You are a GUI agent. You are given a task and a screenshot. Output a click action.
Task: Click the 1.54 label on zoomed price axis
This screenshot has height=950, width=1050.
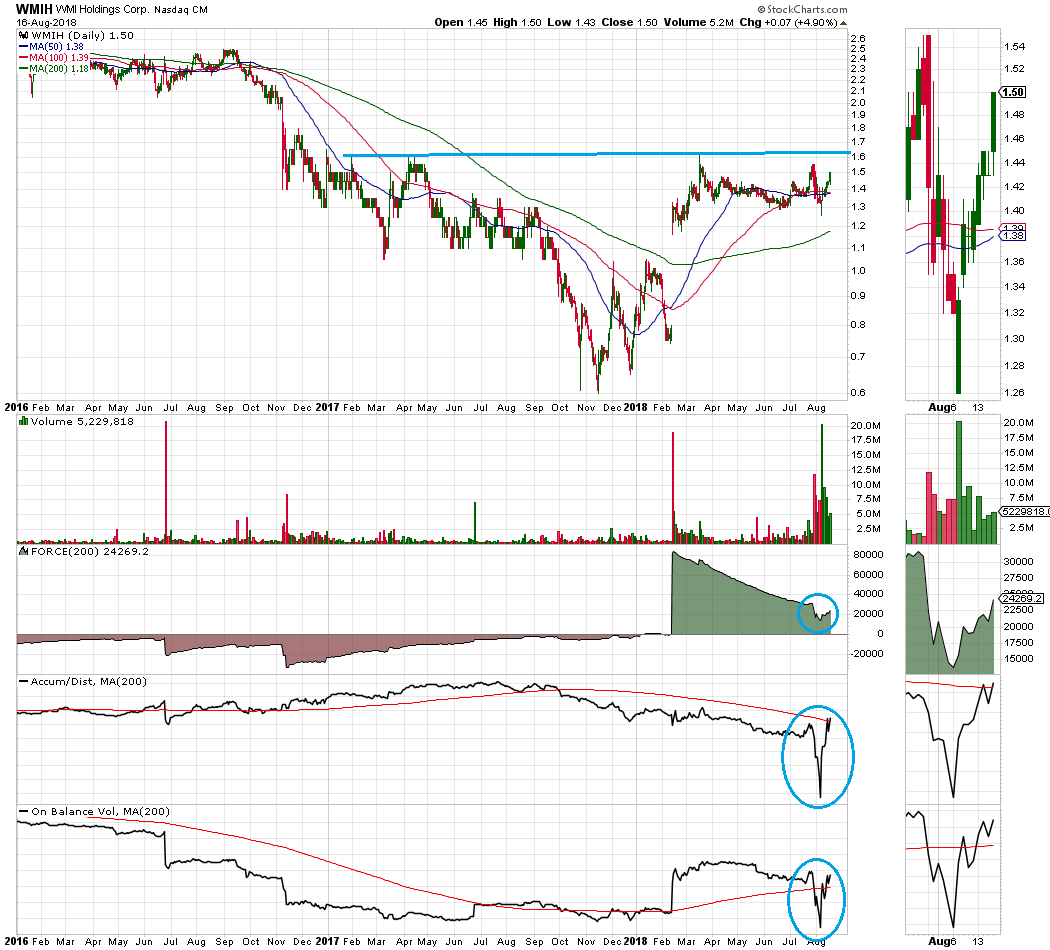(x=1014, y=47)
